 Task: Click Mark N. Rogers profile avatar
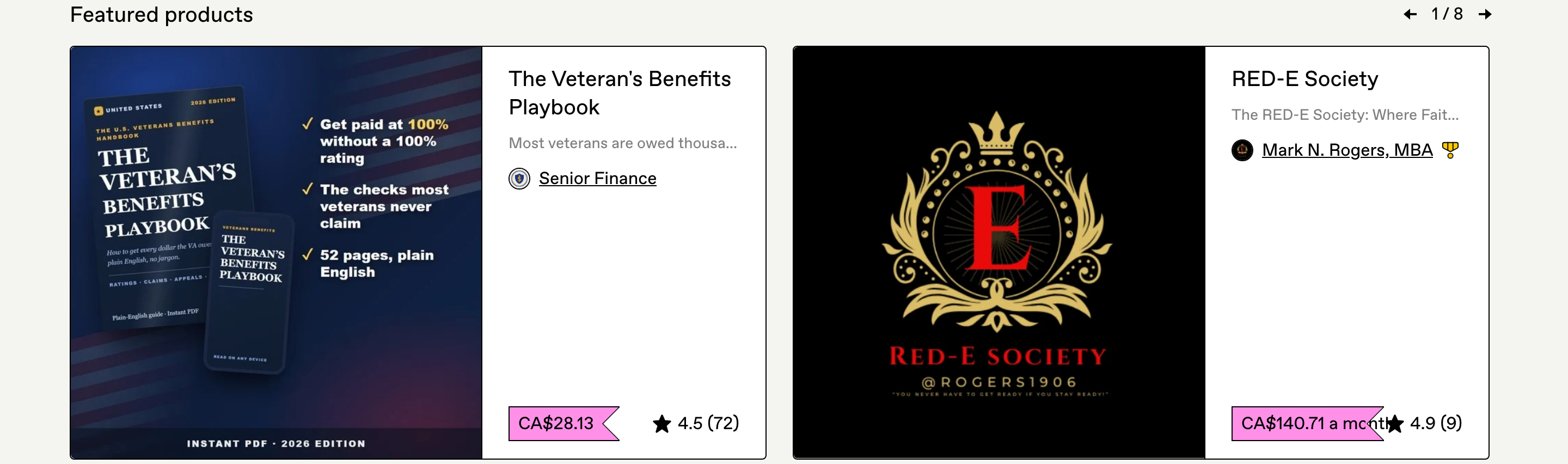pyautogui.click(x=1242, y=150)
